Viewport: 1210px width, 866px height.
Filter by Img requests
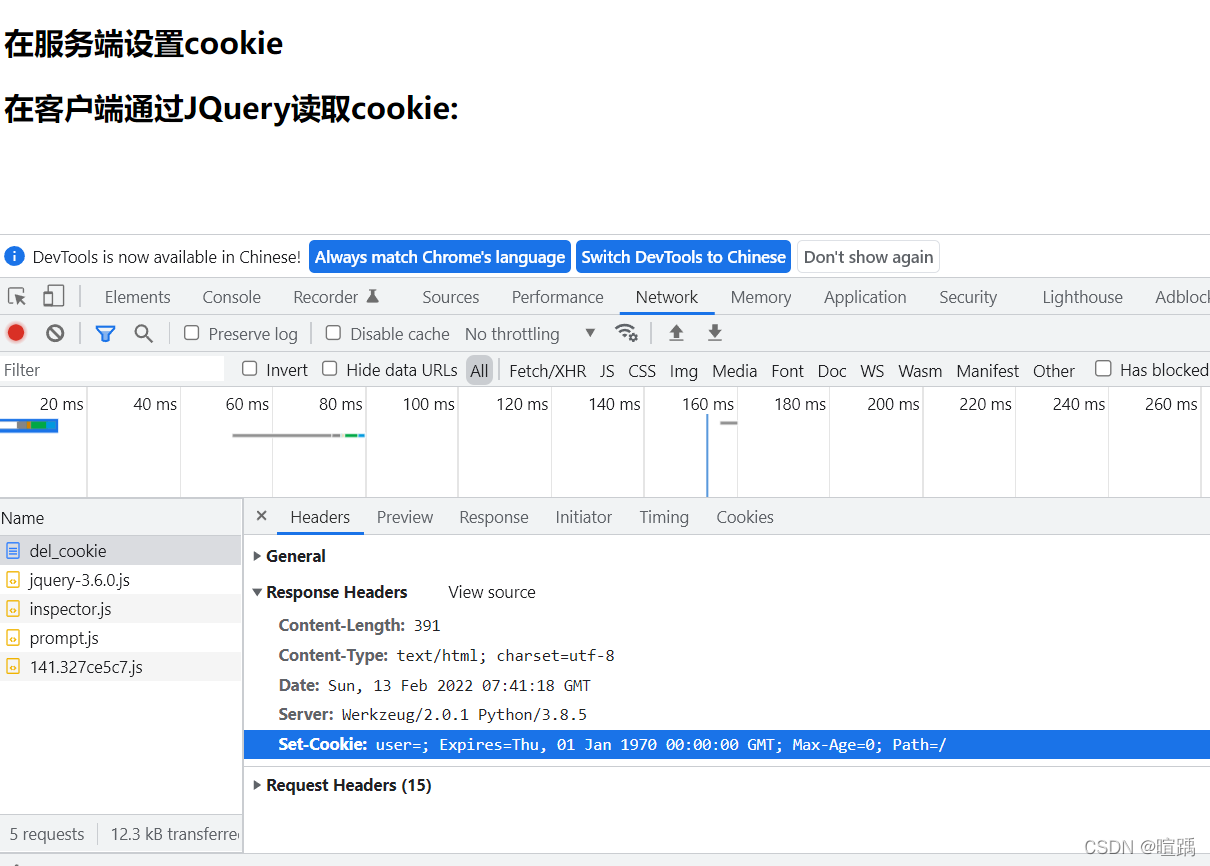(x=684, y=370)
